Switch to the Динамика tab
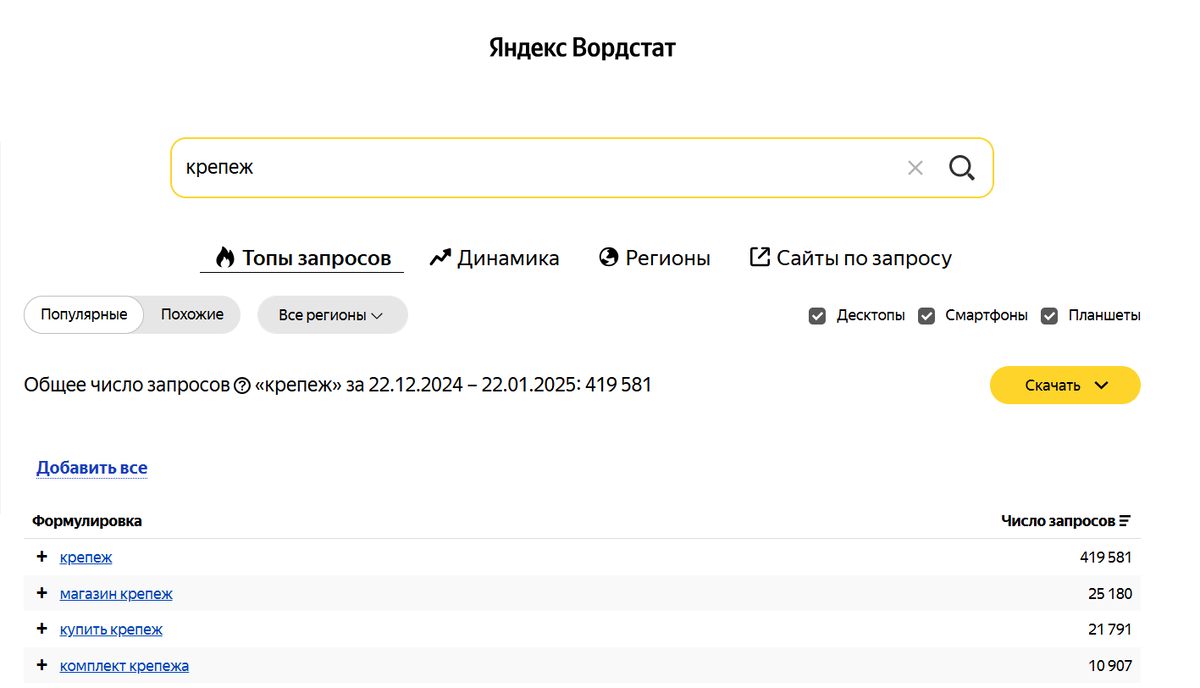 [x=494, y=258]
